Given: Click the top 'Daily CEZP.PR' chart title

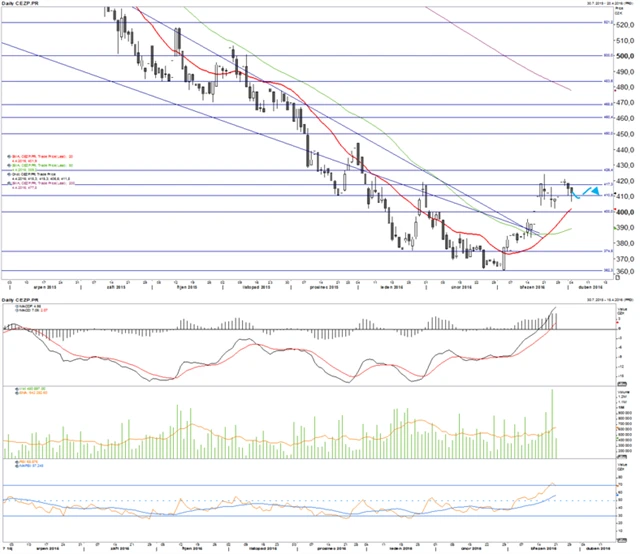Looking at the screenshot, I should (20, 3).
